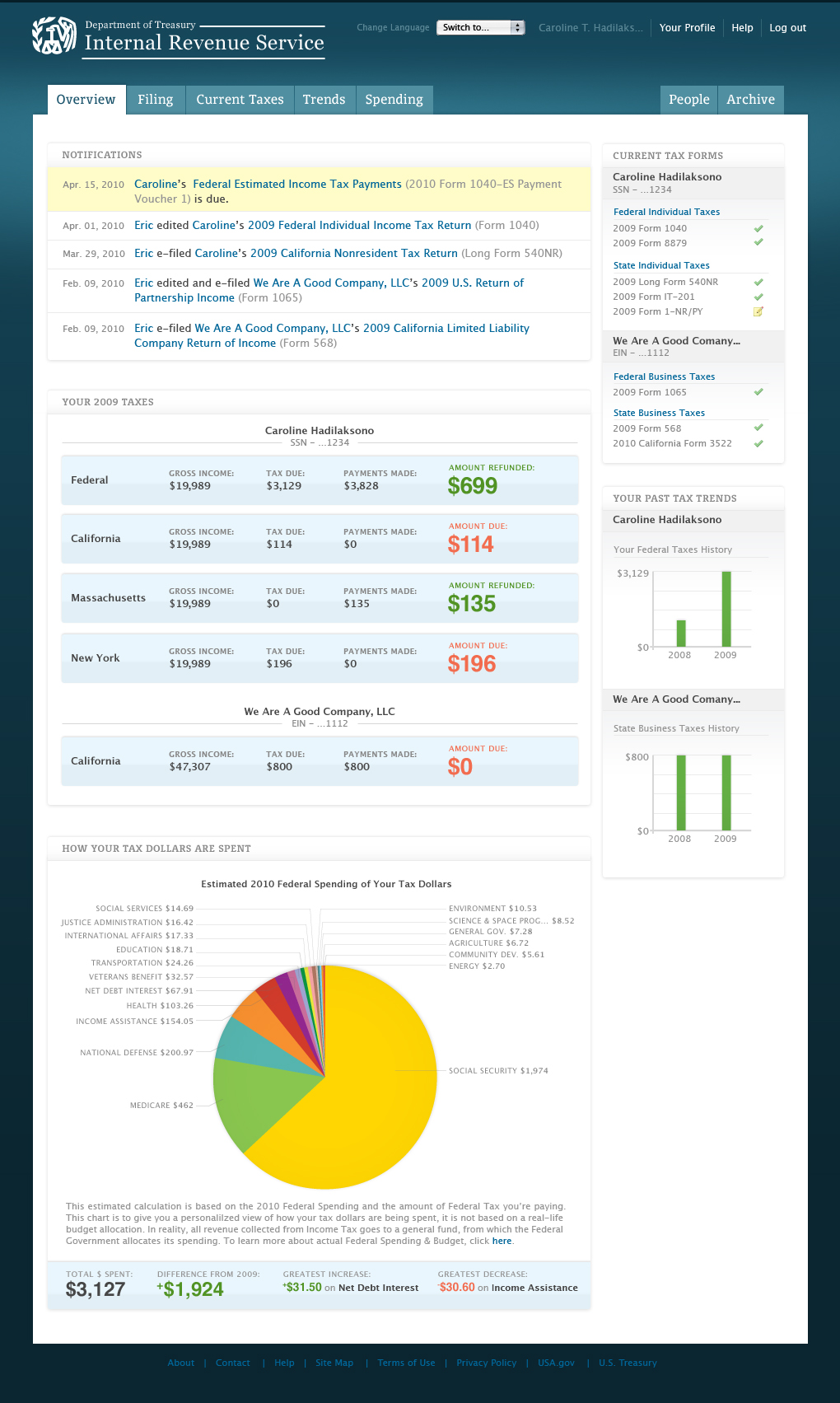Click 2009 Long Form 540NR entry
840x1403 pixels.
click(665, 282)
